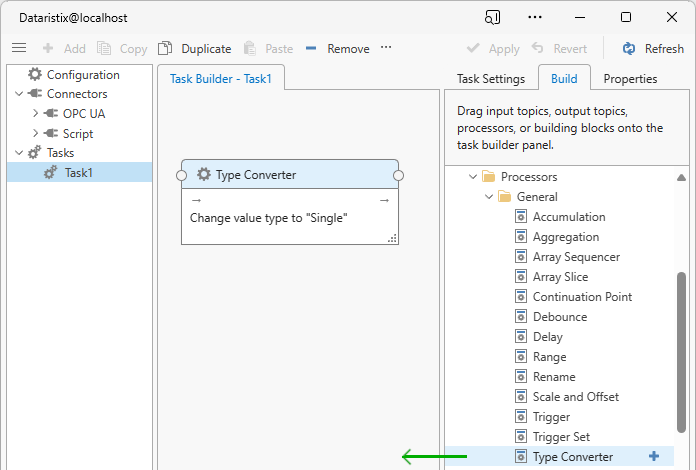Click the Paste button label
696x470 pixels.
279,48
